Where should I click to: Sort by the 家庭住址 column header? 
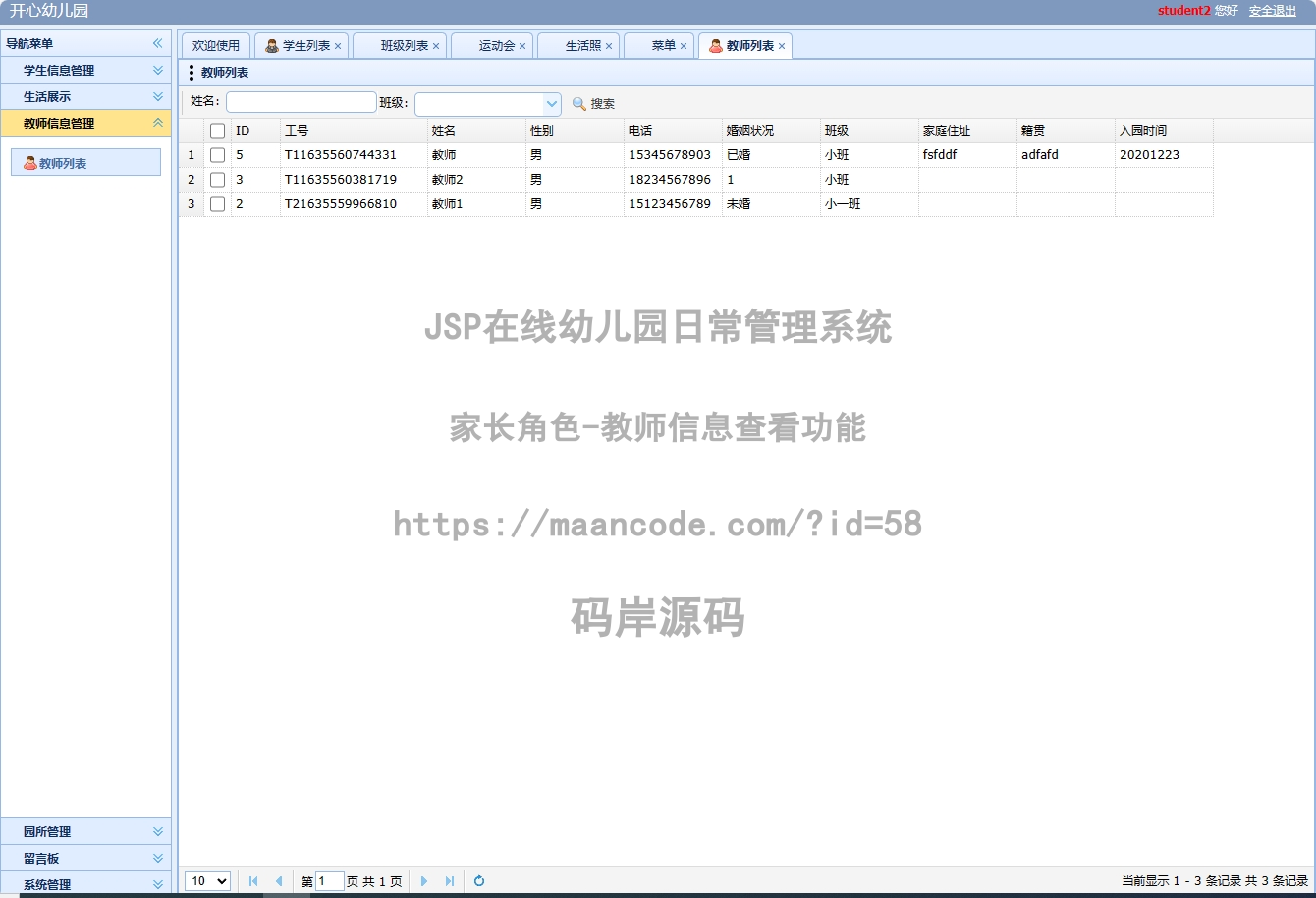point(967,131)
